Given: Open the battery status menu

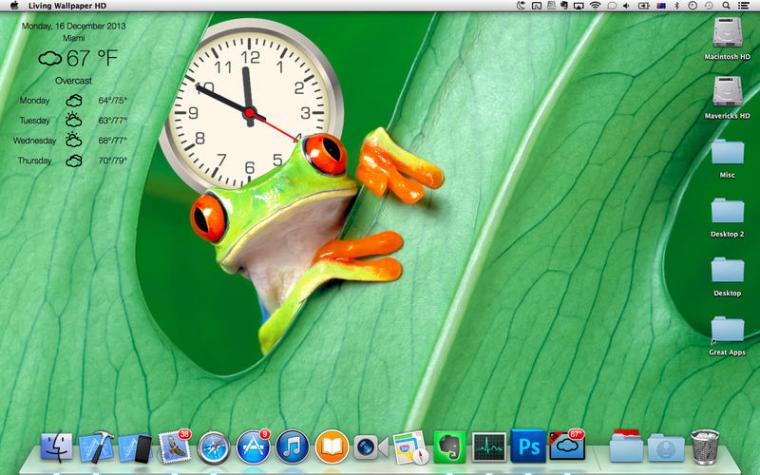Looking at the screenshot, I should click(x=643, y=5).
